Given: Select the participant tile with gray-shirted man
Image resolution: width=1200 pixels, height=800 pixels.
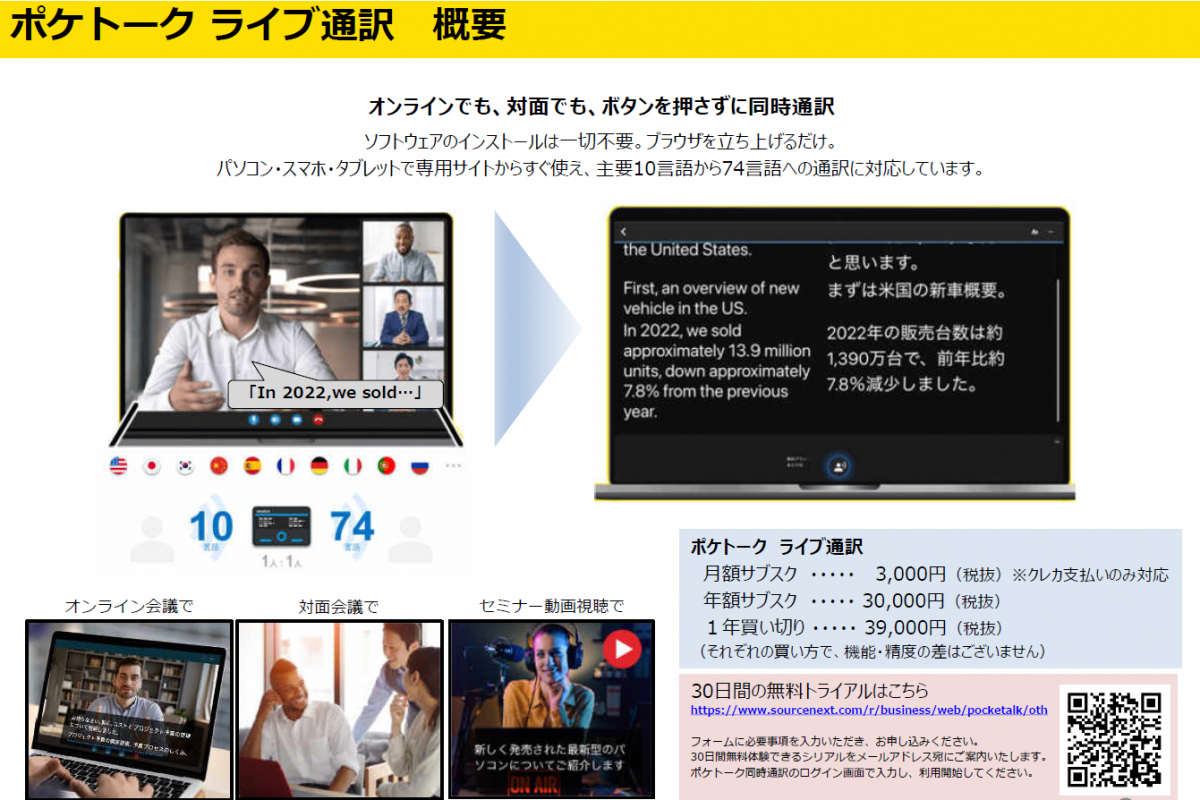Looking at the screenshot, I should pos(403,251).
